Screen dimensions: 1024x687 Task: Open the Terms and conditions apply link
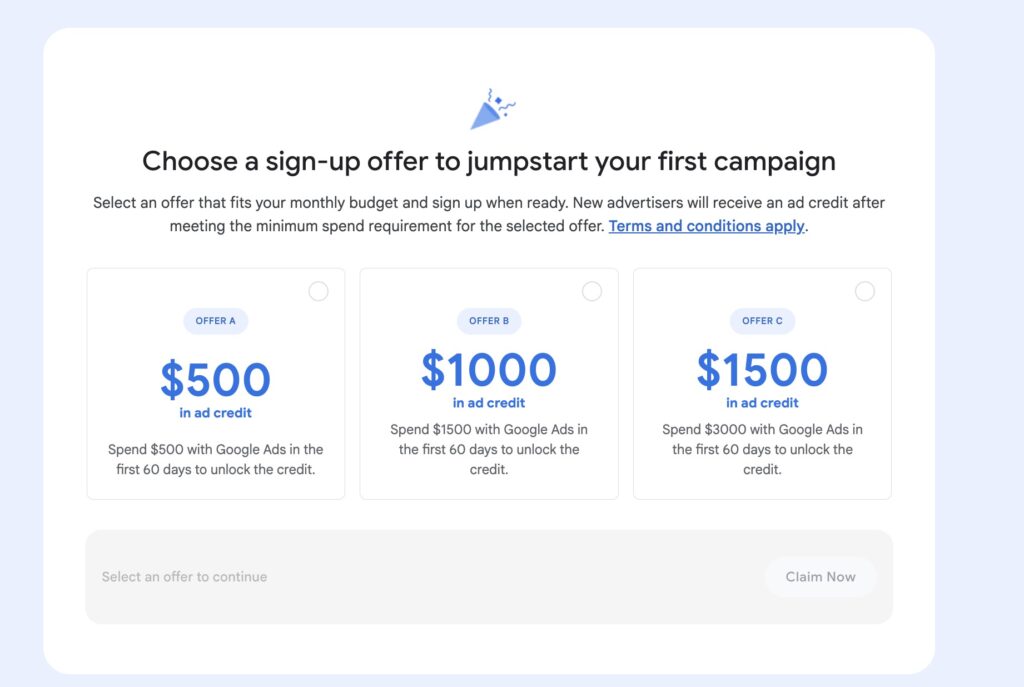(706, 226)
